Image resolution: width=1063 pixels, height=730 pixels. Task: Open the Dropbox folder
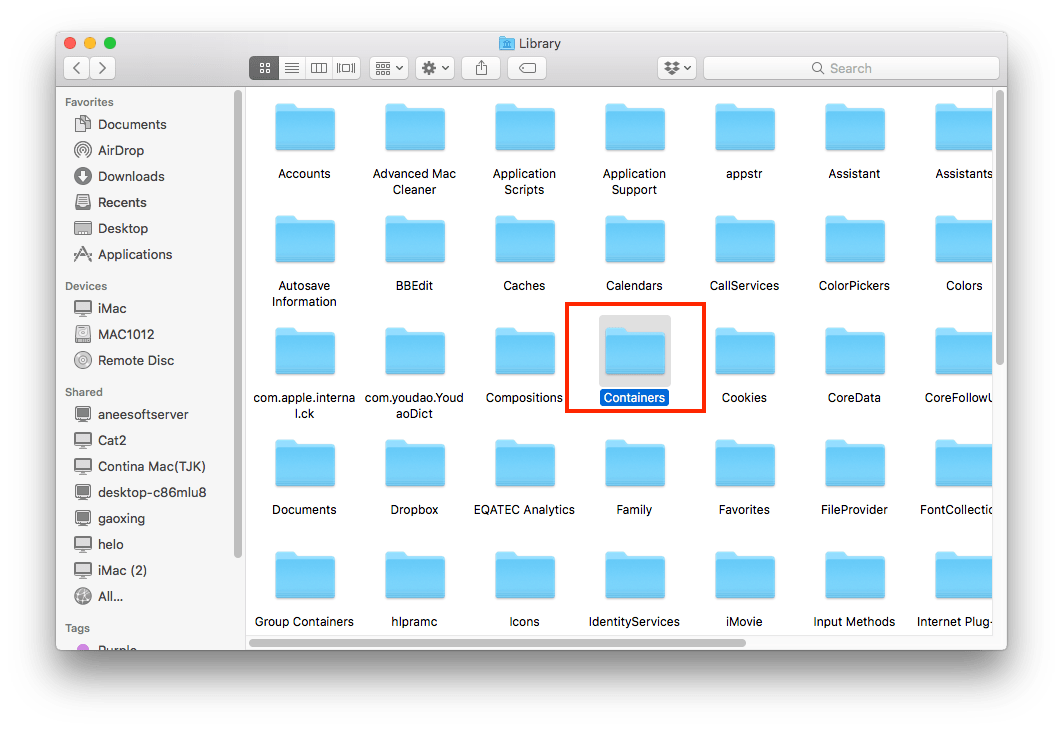pyautogui.click(x=414, y=464)
